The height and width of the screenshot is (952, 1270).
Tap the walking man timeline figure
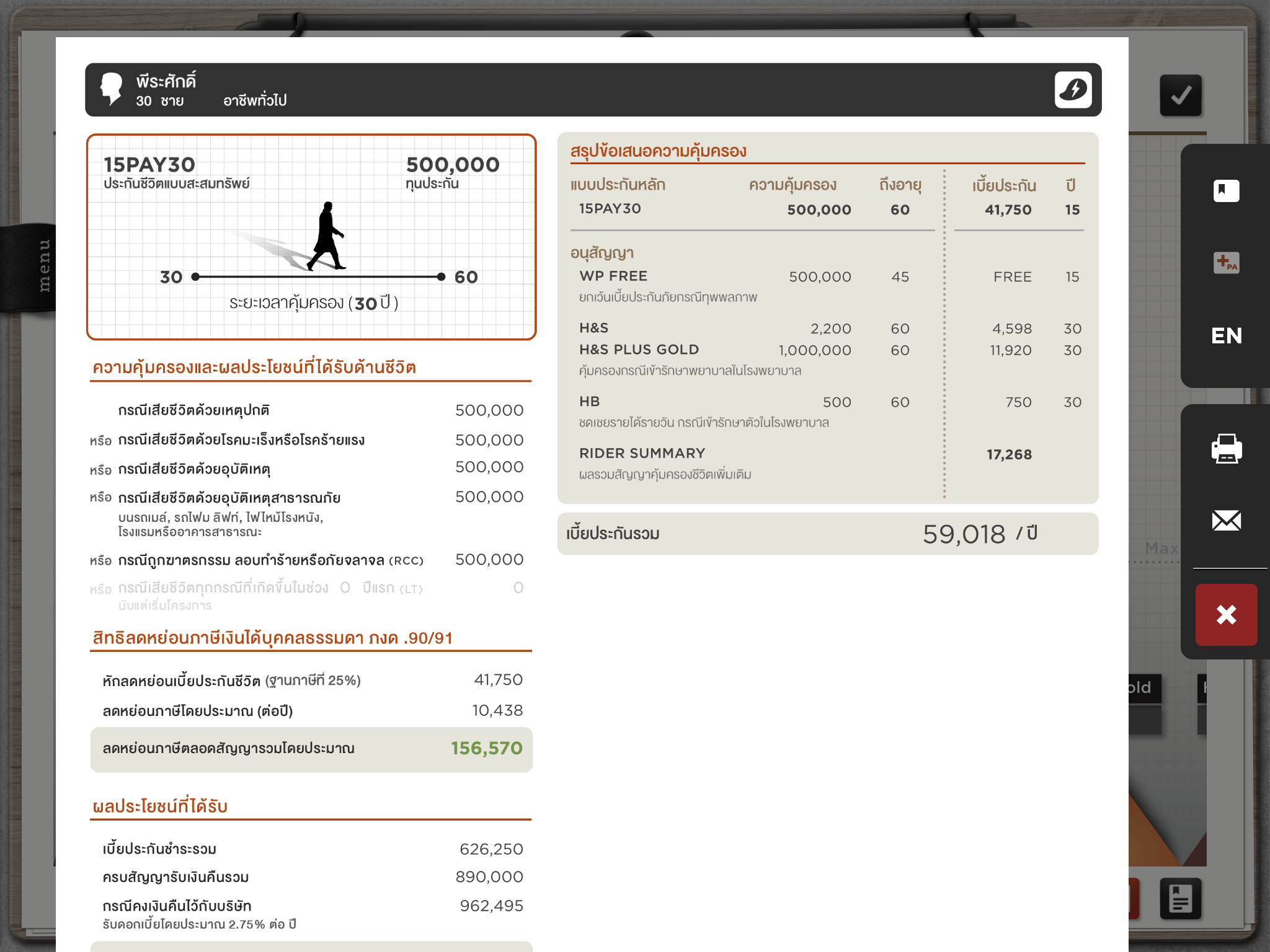tap(327, 236)
